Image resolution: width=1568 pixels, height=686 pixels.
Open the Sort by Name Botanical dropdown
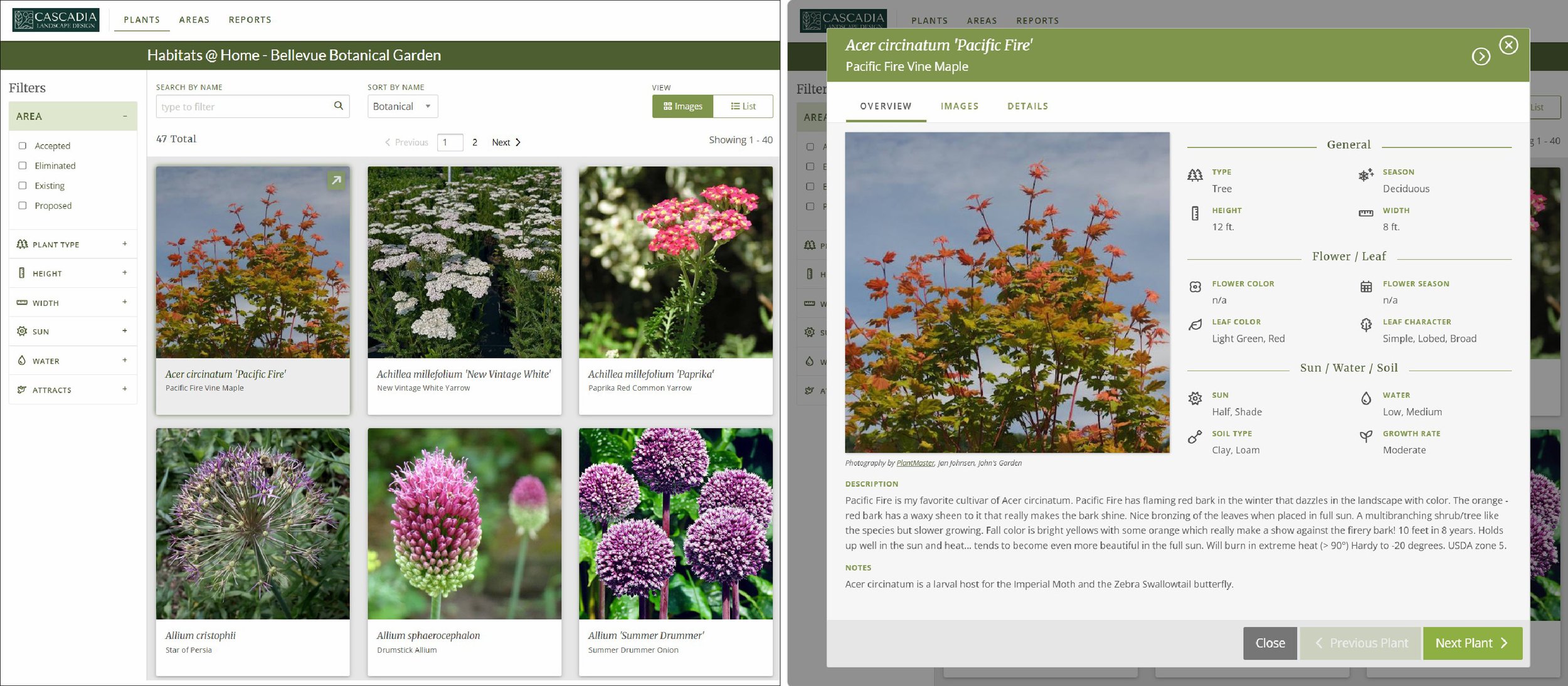coord(403,106)
